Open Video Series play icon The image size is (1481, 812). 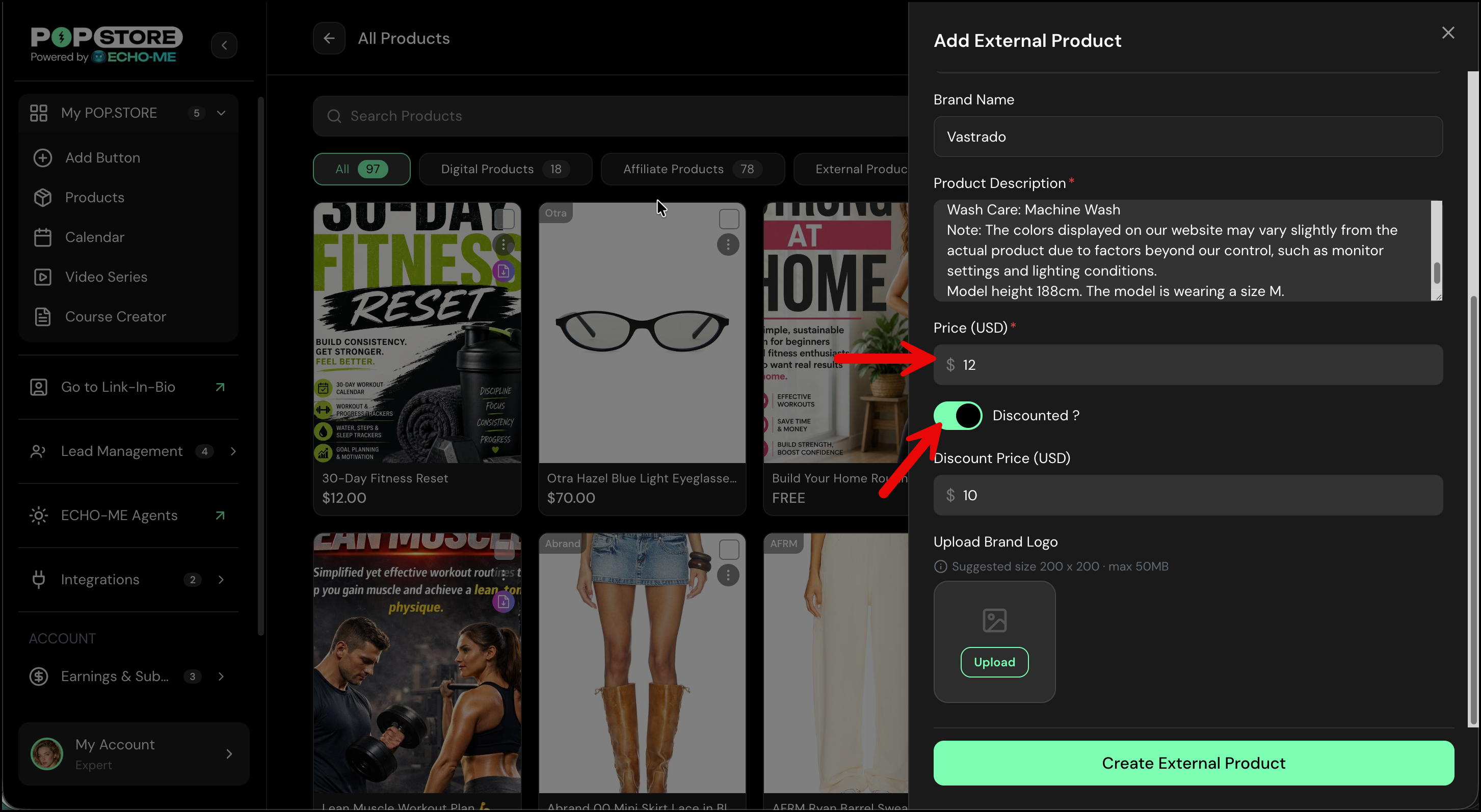click(42, 277)
